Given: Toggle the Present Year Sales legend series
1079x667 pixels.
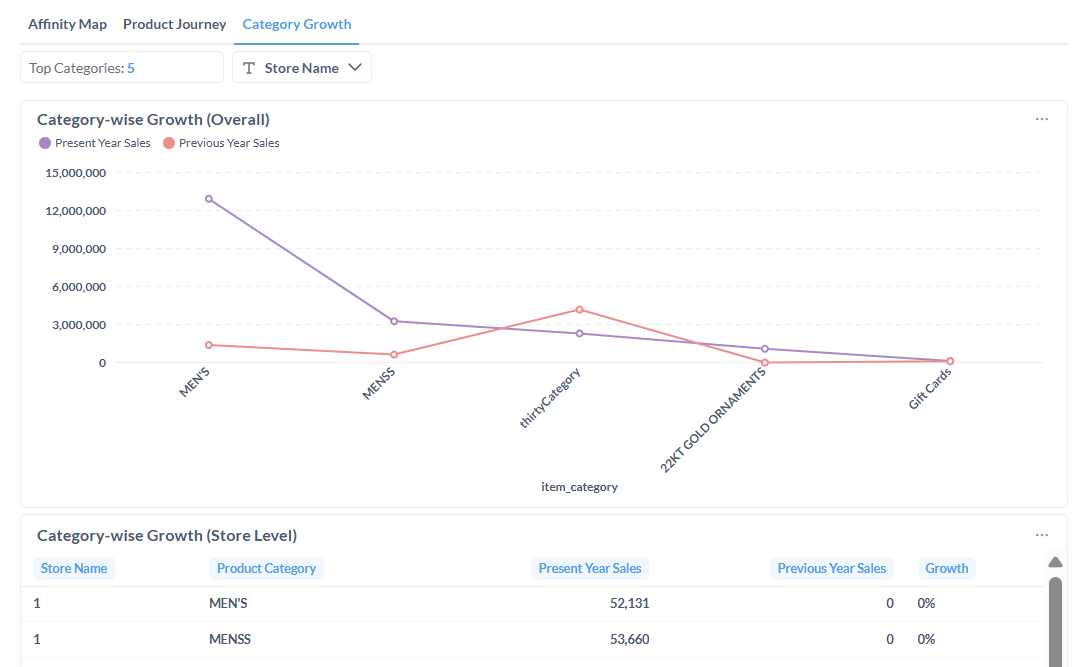Looking at the screenshot, I should (95, 143).
